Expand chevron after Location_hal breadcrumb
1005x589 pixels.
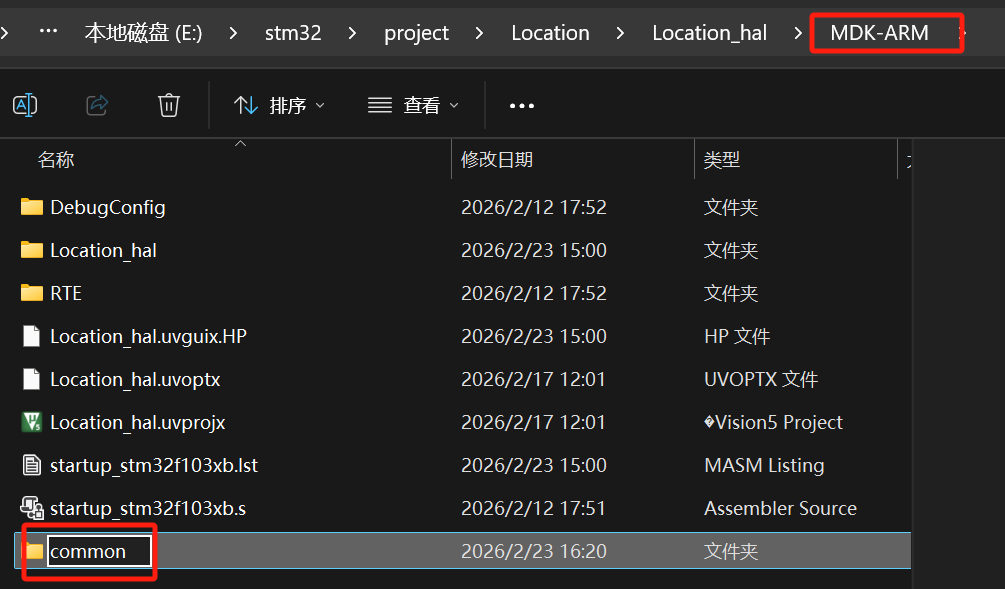(x=798, y=33)
